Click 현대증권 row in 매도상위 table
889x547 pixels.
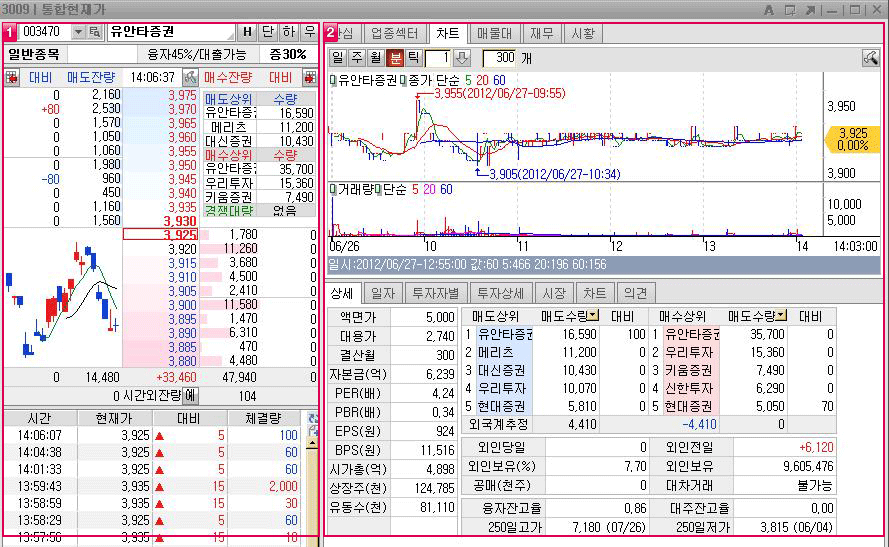[x=554, y=406]
